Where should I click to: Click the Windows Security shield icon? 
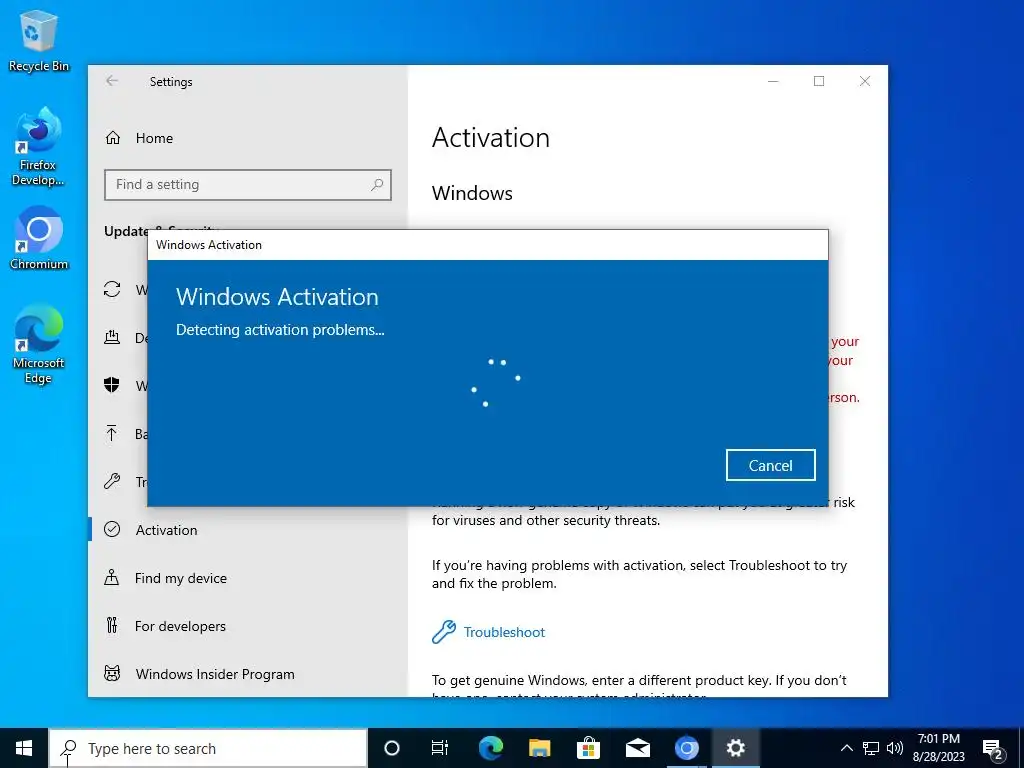(112, 385)
